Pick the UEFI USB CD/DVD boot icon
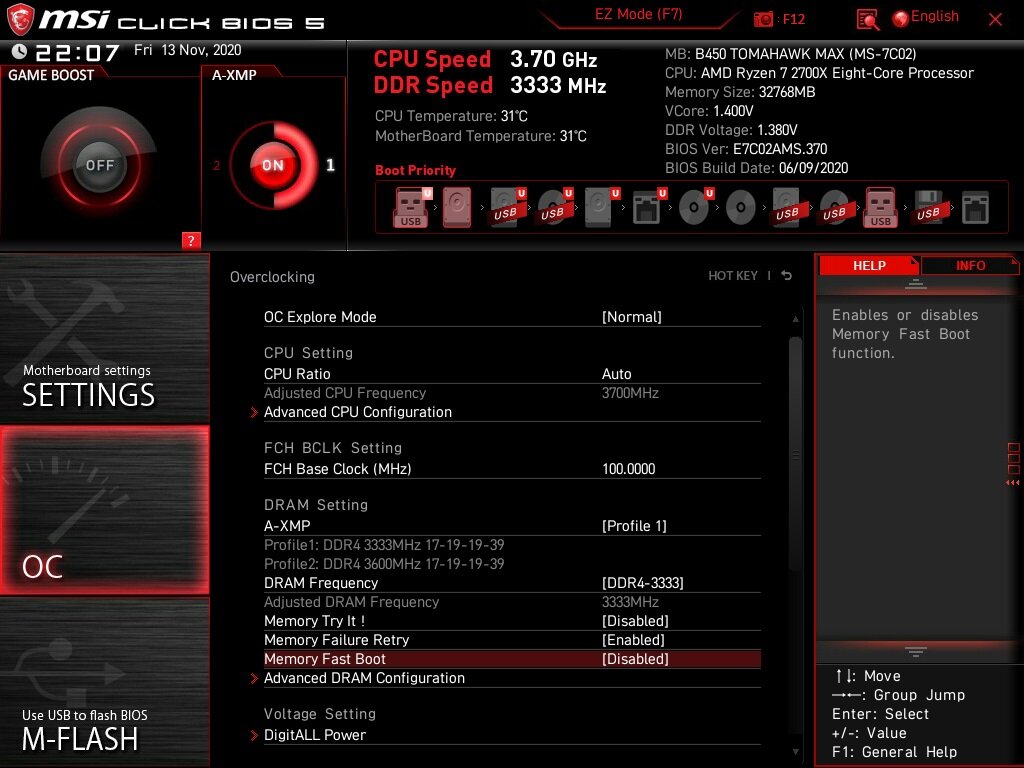 tap(554, 207)
